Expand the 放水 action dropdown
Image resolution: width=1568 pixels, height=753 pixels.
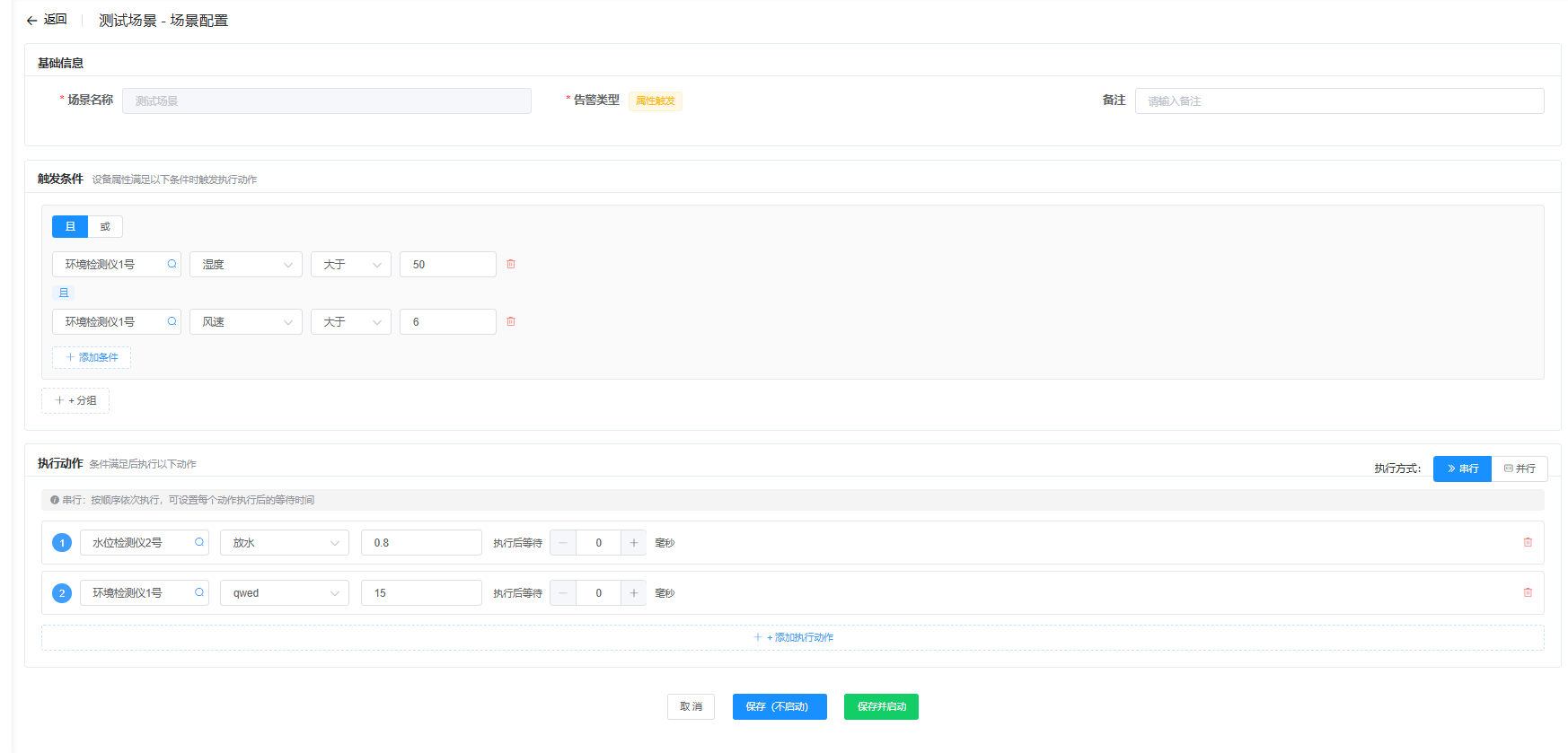coord(284,543)
